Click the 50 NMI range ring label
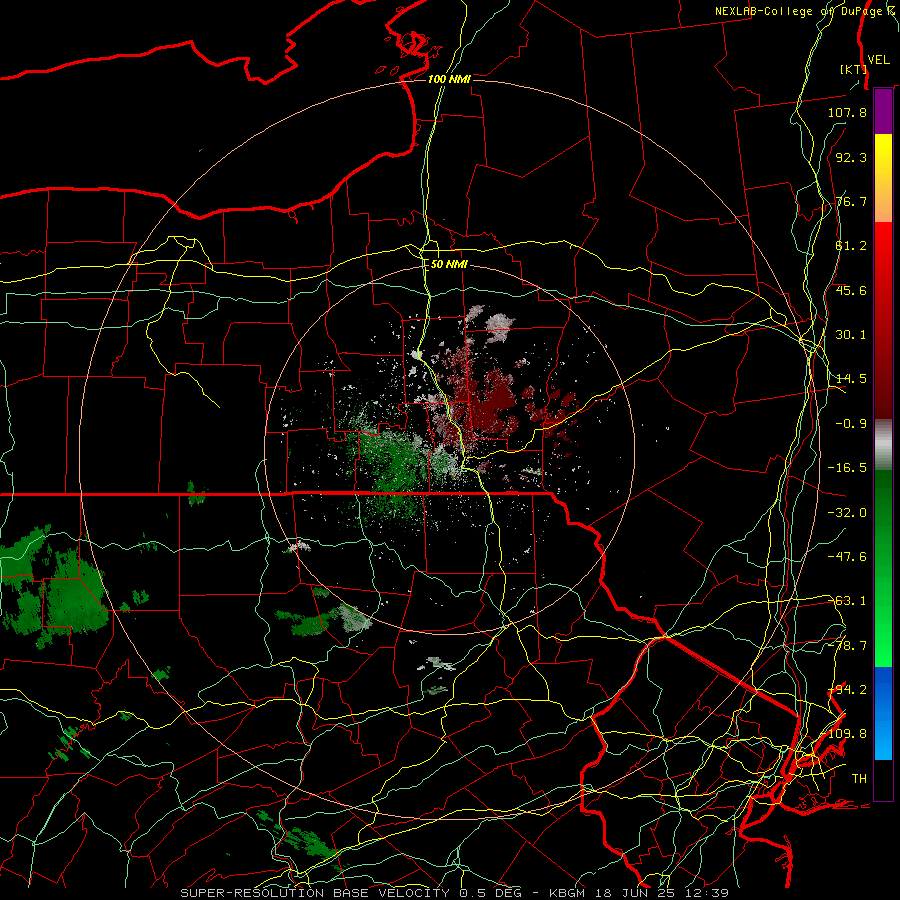This screenshot has width=900, height=900. click(x=449, y=264)
